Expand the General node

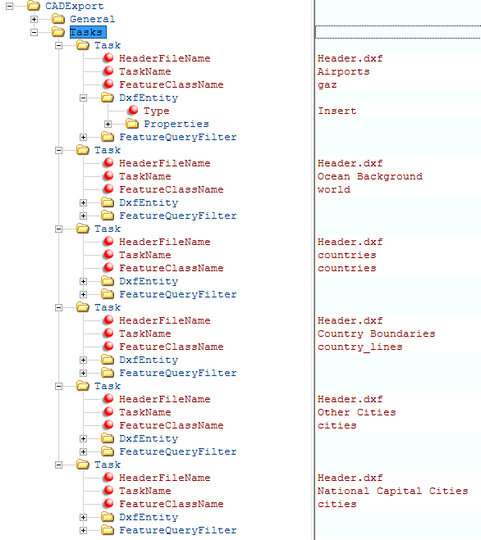tap(34, 19)
